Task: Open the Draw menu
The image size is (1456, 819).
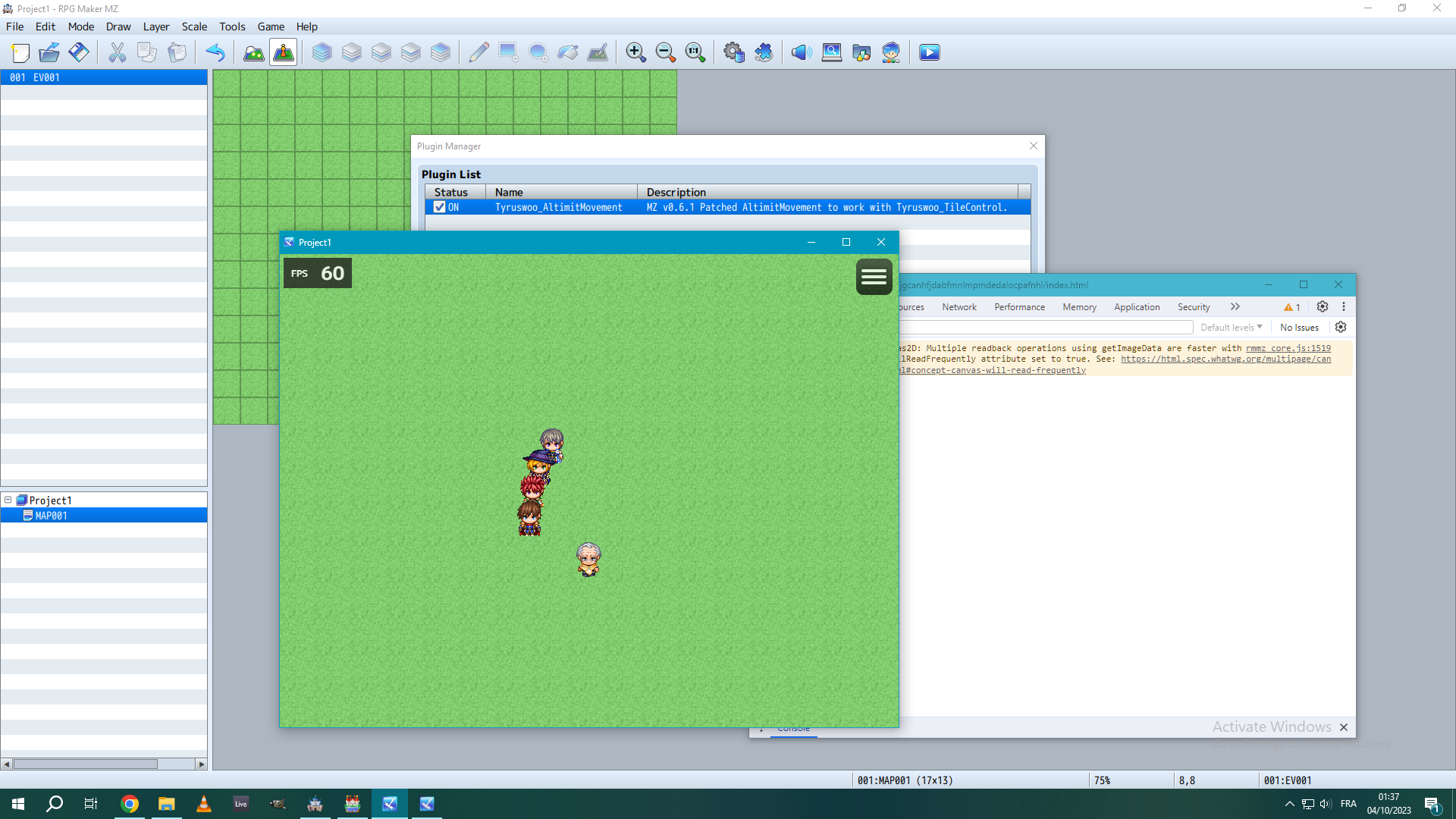Action: point(118,27)
